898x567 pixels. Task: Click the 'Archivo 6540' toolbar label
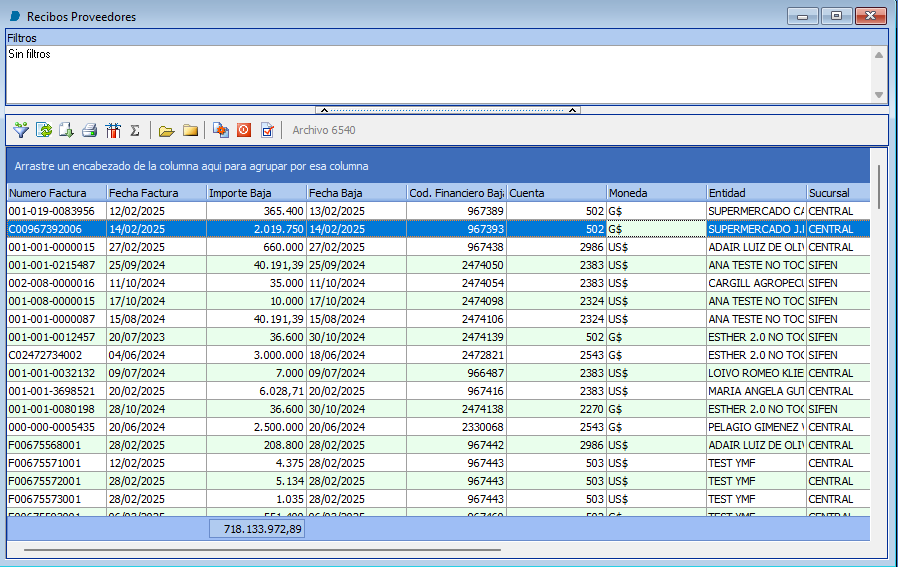point(324,130)
